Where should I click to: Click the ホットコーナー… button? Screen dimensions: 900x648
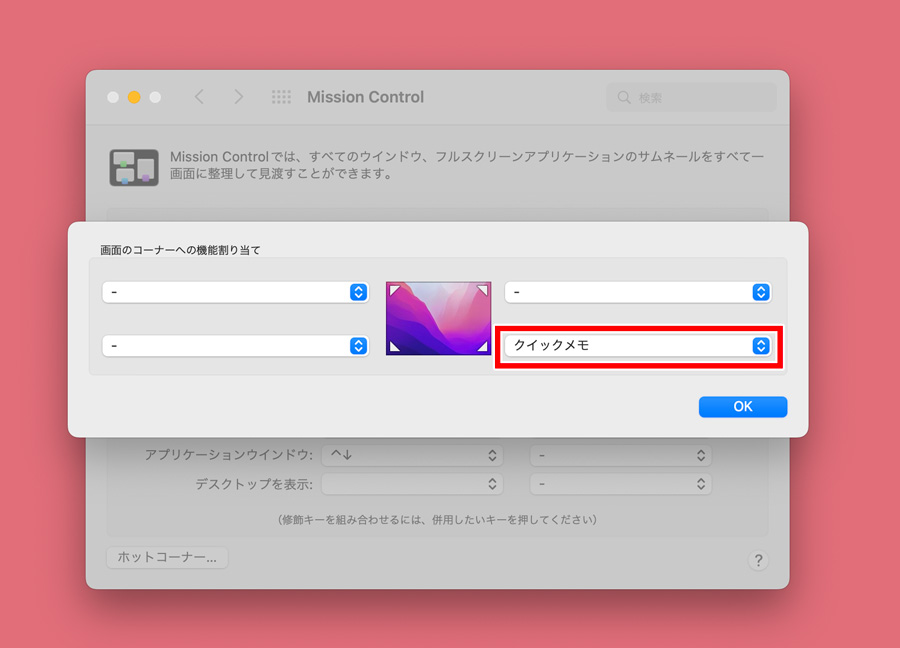167,557
